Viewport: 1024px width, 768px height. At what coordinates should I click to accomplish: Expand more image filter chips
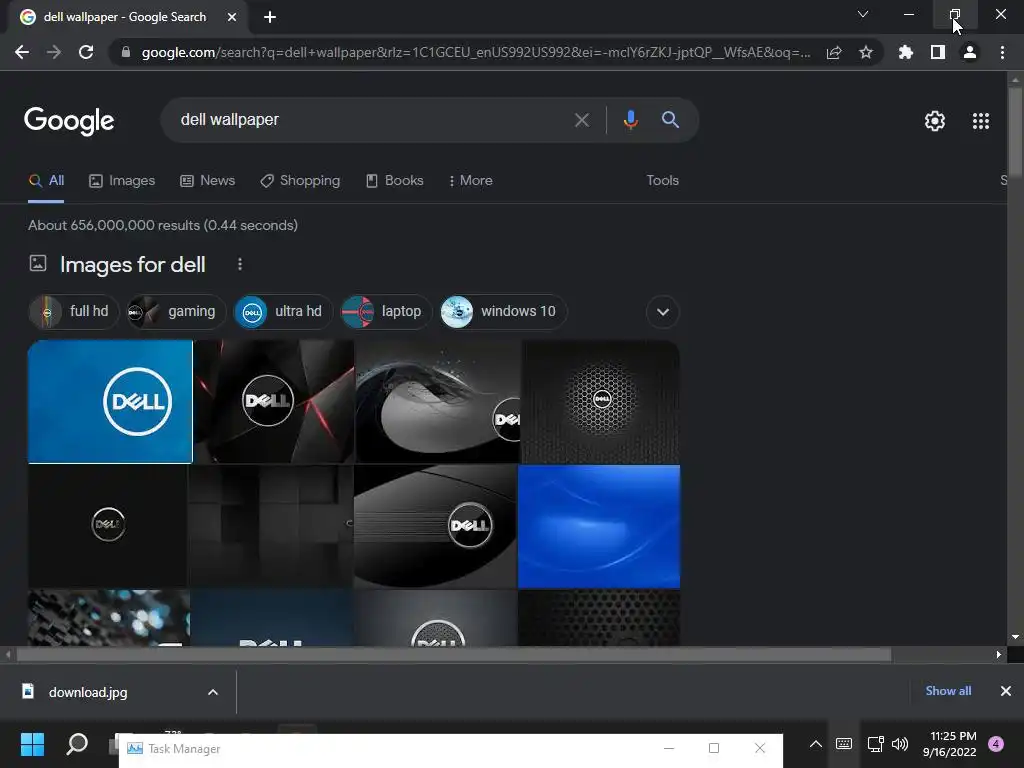tap(663, 312)
